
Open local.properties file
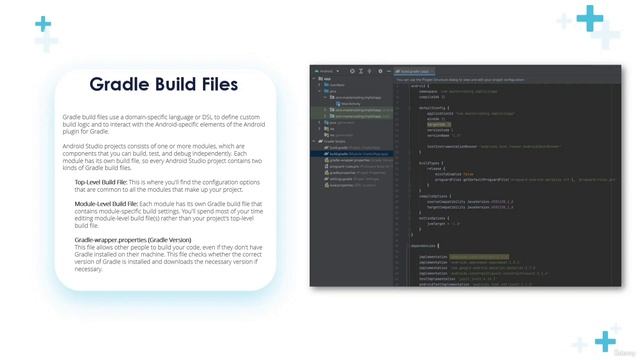(x=350, y=185)
